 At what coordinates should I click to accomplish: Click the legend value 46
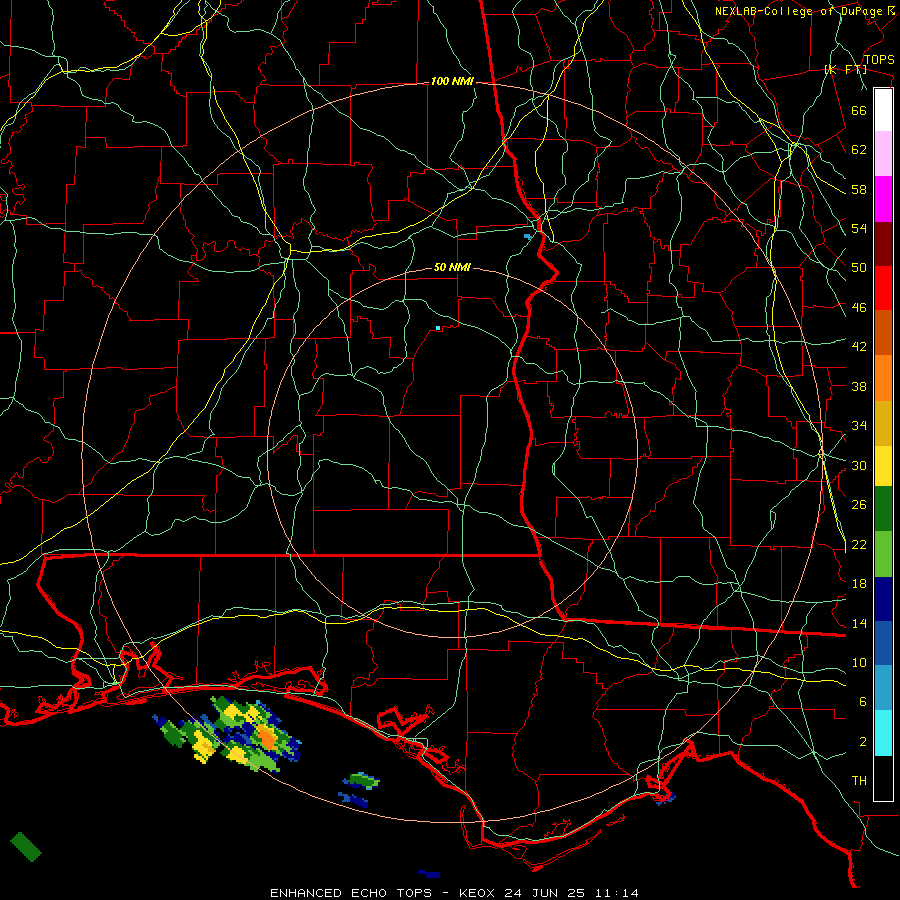point(859,308)
